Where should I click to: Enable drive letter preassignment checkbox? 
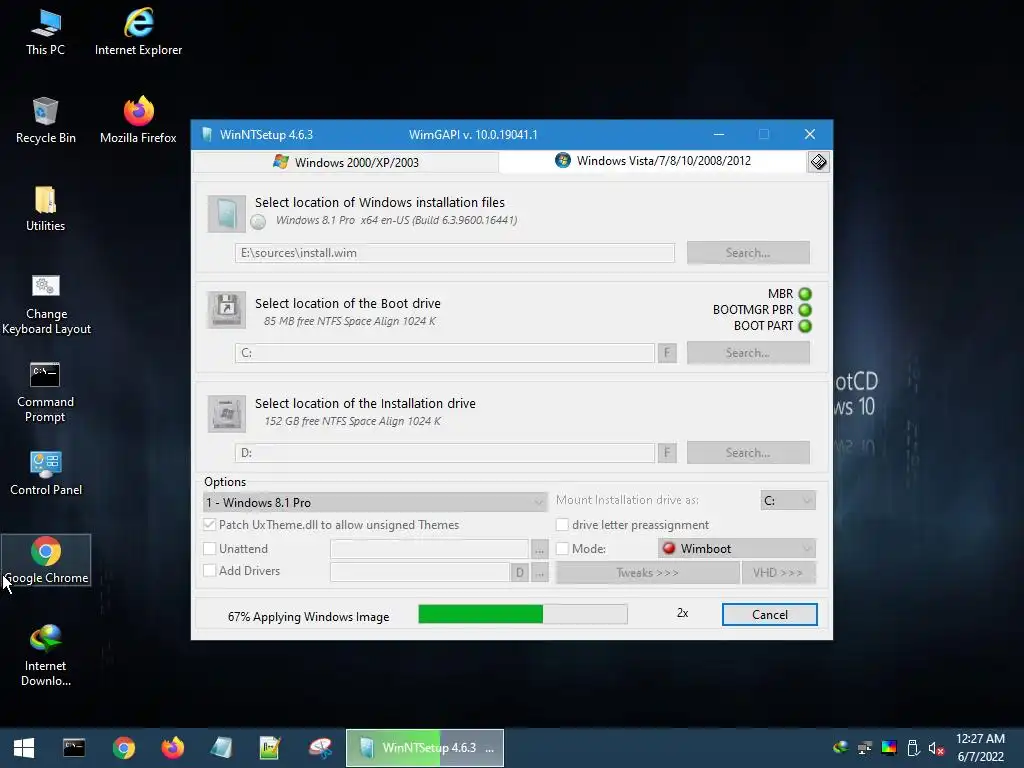pos(562,524)
